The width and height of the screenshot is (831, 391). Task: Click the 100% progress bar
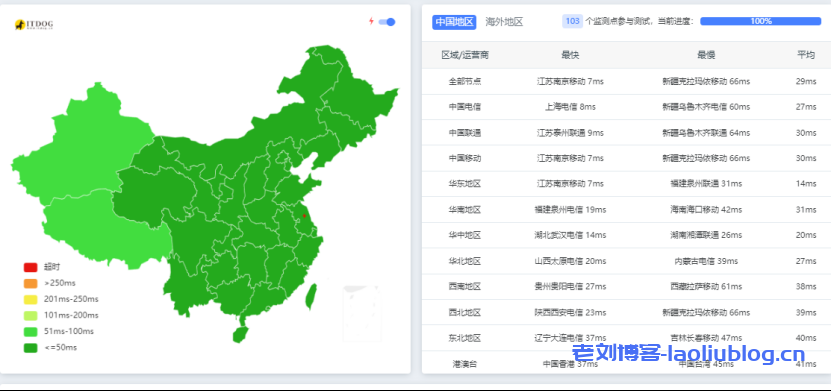click(761, 21)
